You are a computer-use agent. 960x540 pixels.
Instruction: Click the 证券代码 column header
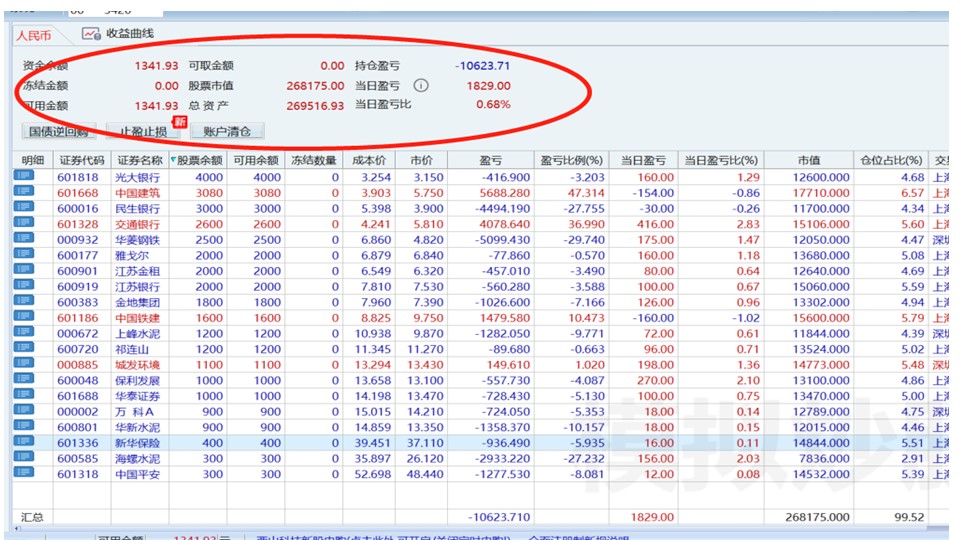click(82, 160)
